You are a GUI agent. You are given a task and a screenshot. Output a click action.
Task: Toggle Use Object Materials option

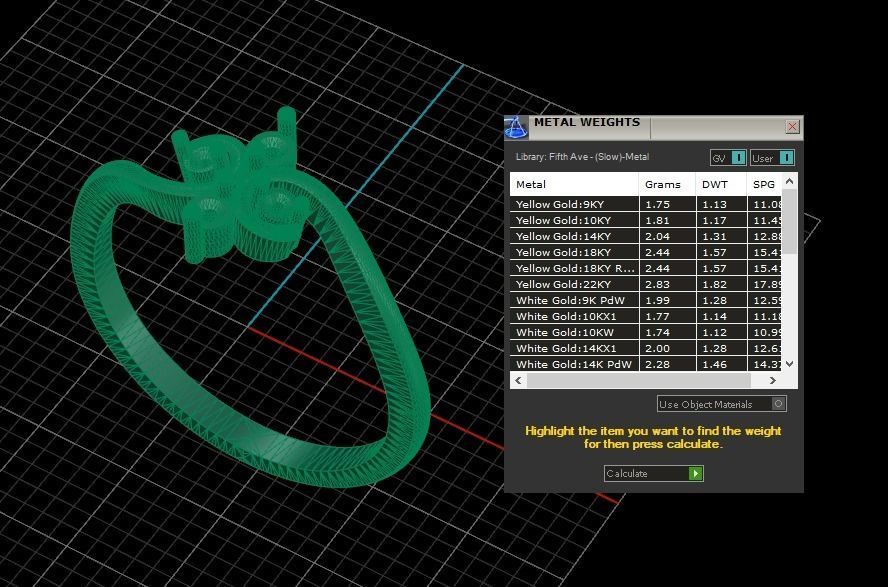click(x=722, y=404)
